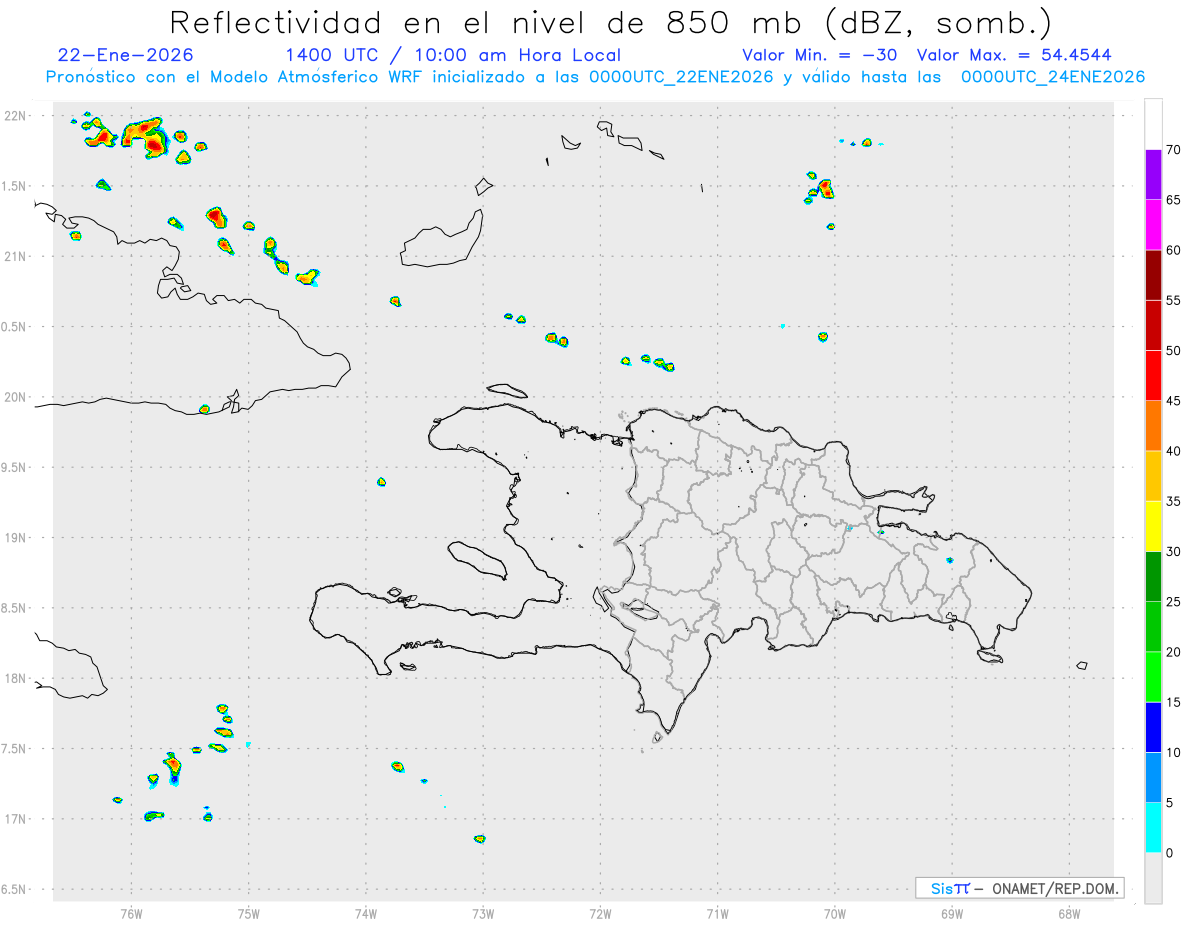Click the light blue 5–10 dBZ colorbar segment
The height and width of the screenshot is (927, 1200).
pos(1153,778)
